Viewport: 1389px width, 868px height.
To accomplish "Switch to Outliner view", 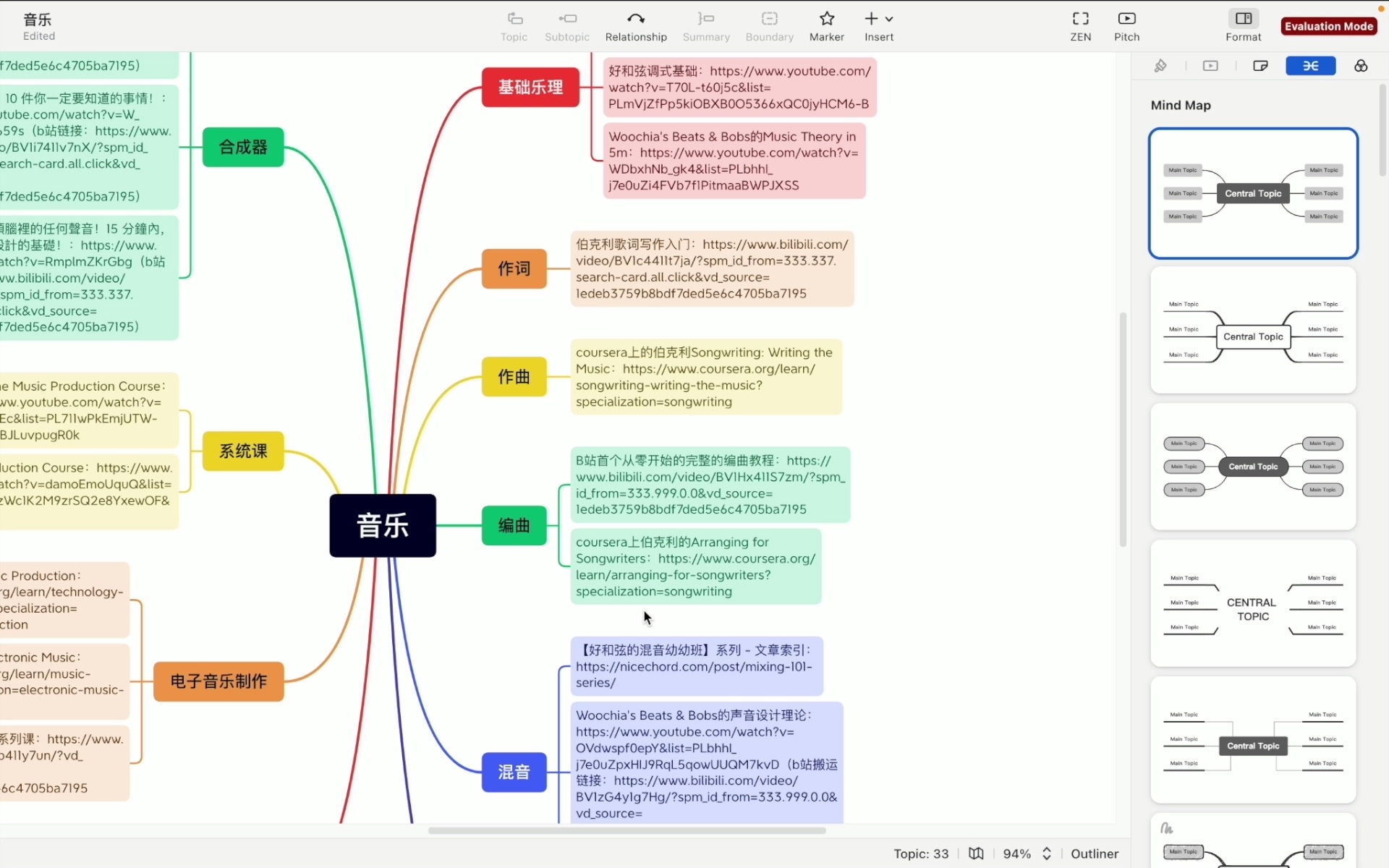I will 1095,854.
